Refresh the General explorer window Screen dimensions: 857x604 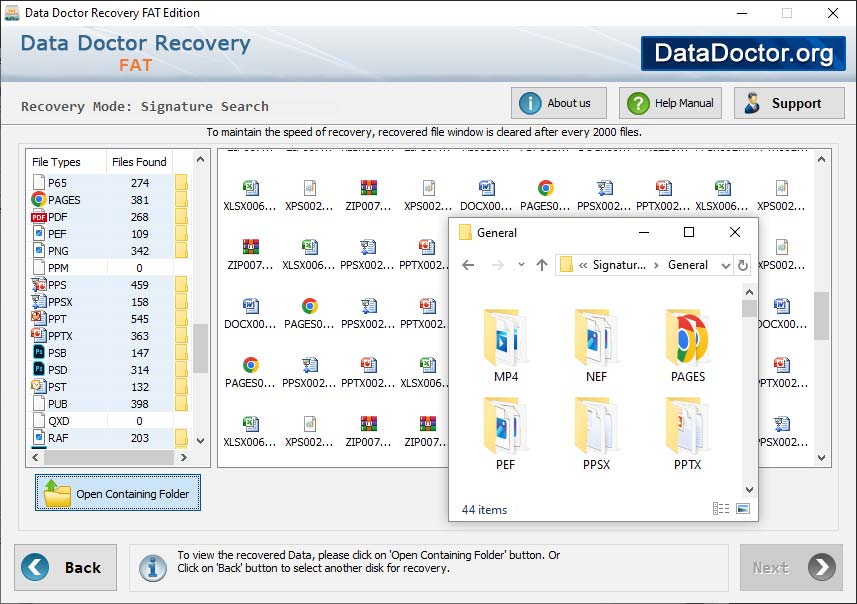742,265
